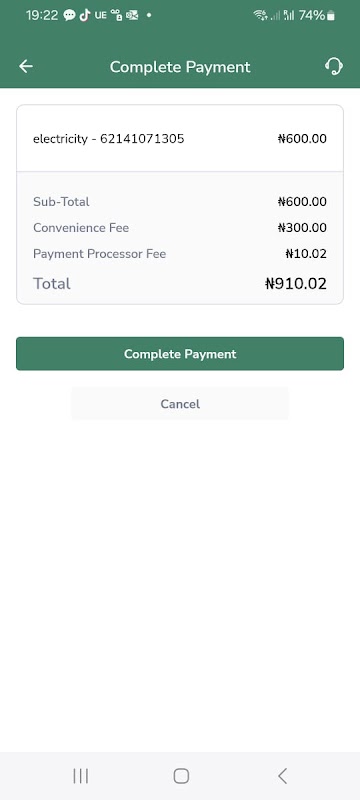
Task: Select the electricity - 62141071305 item row
Action: point(180,138)
